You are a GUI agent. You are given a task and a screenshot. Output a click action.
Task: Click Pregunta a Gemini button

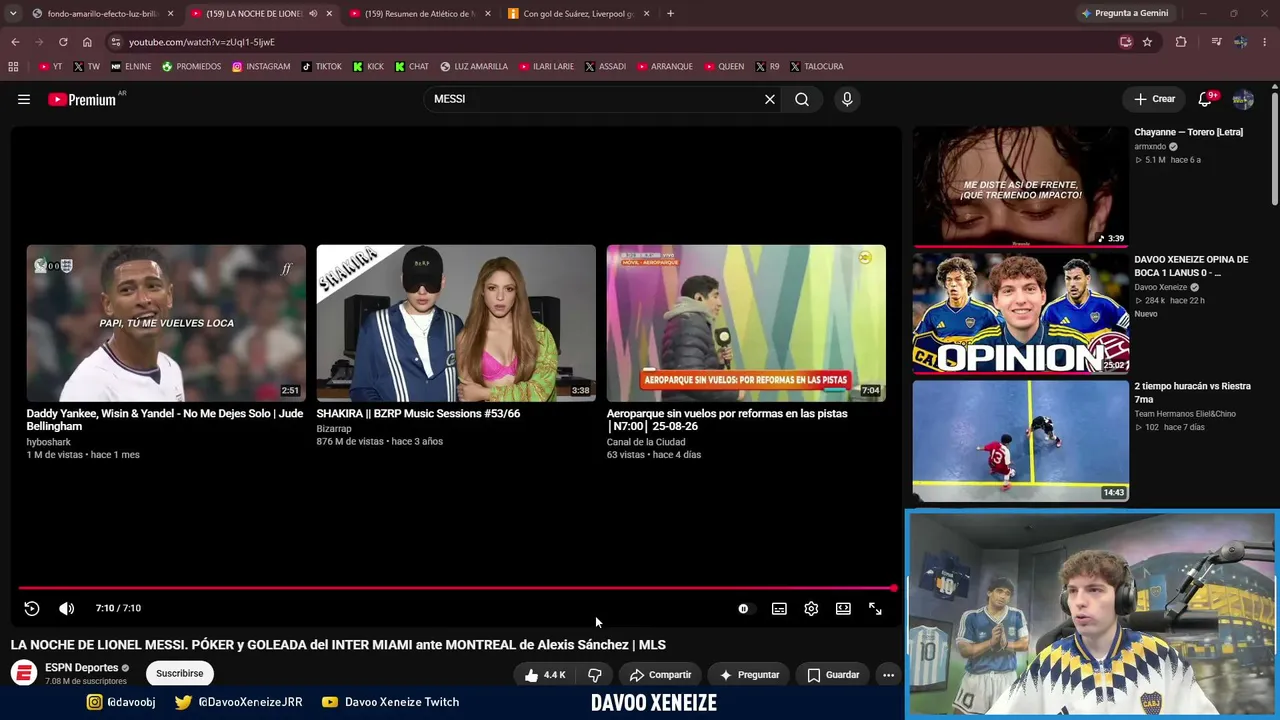coord(1125,14)
